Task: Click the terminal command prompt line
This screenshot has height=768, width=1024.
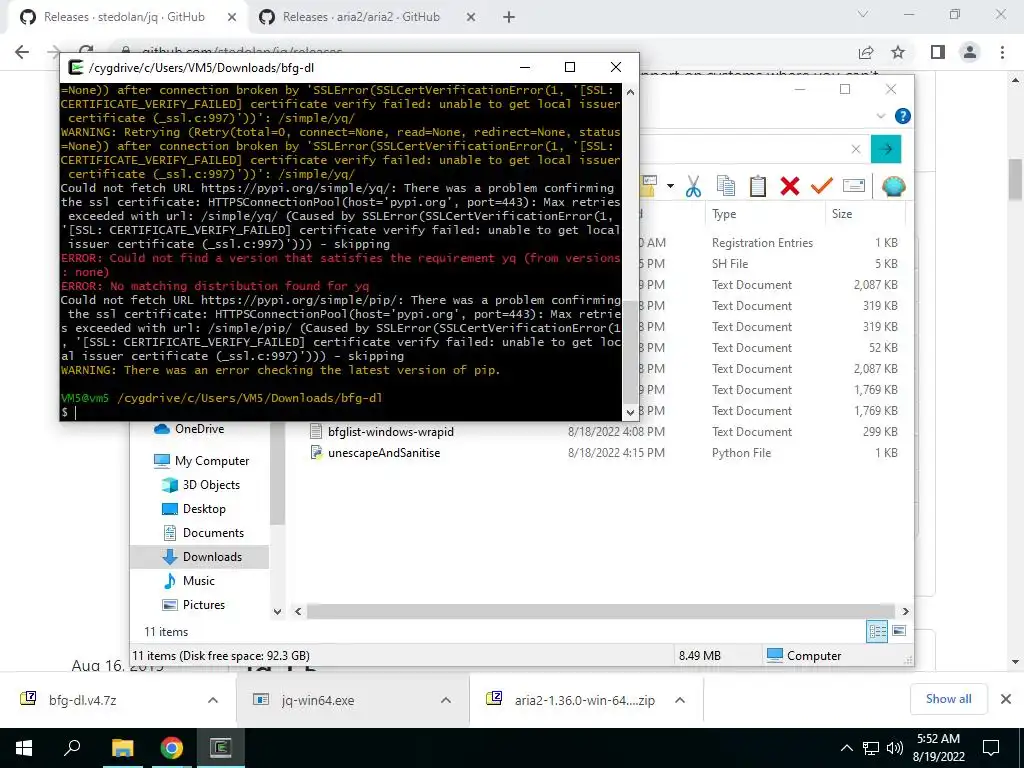Action: (x=340, y=412)
